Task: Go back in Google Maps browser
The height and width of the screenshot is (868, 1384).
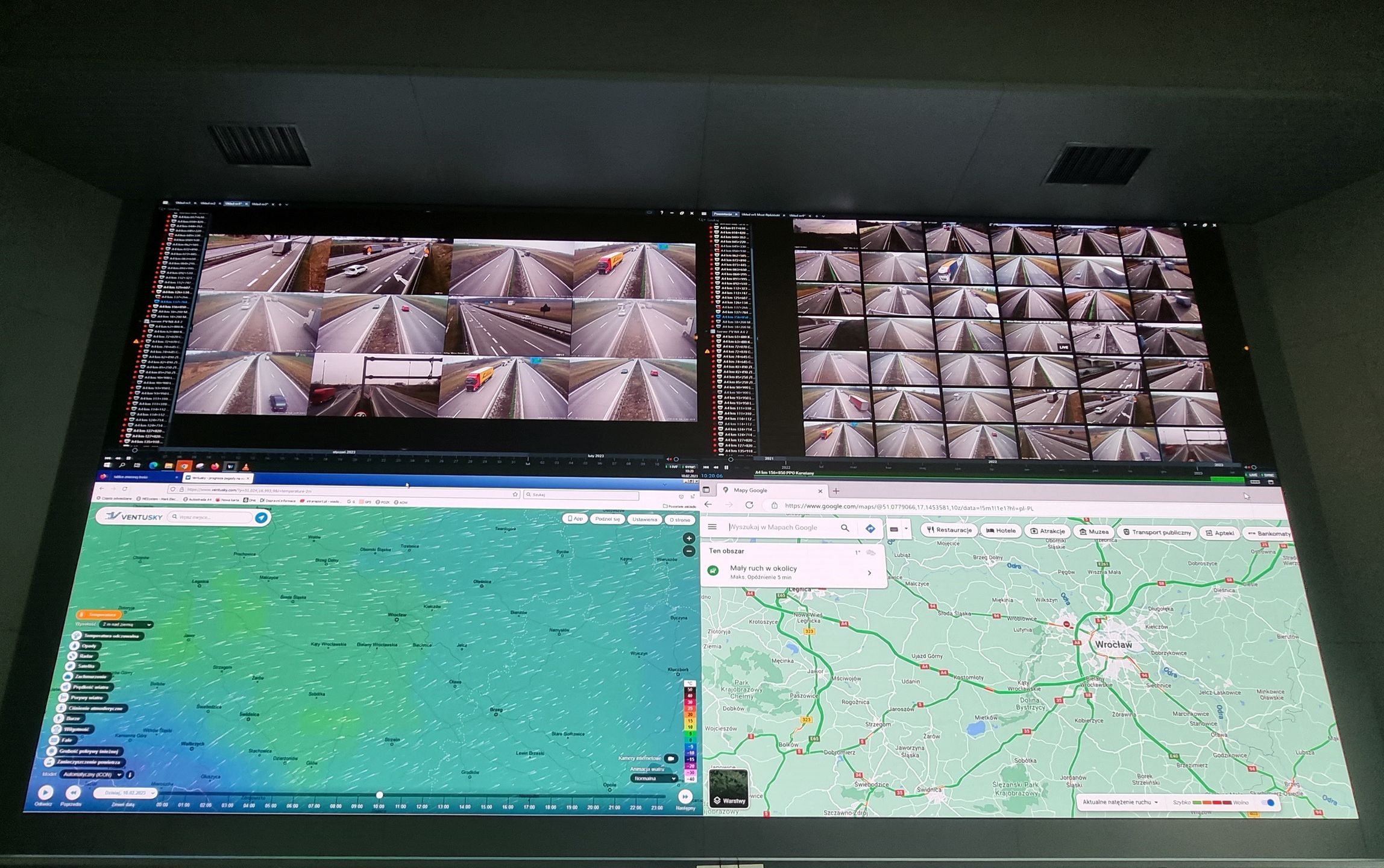Action: (708, 505)
